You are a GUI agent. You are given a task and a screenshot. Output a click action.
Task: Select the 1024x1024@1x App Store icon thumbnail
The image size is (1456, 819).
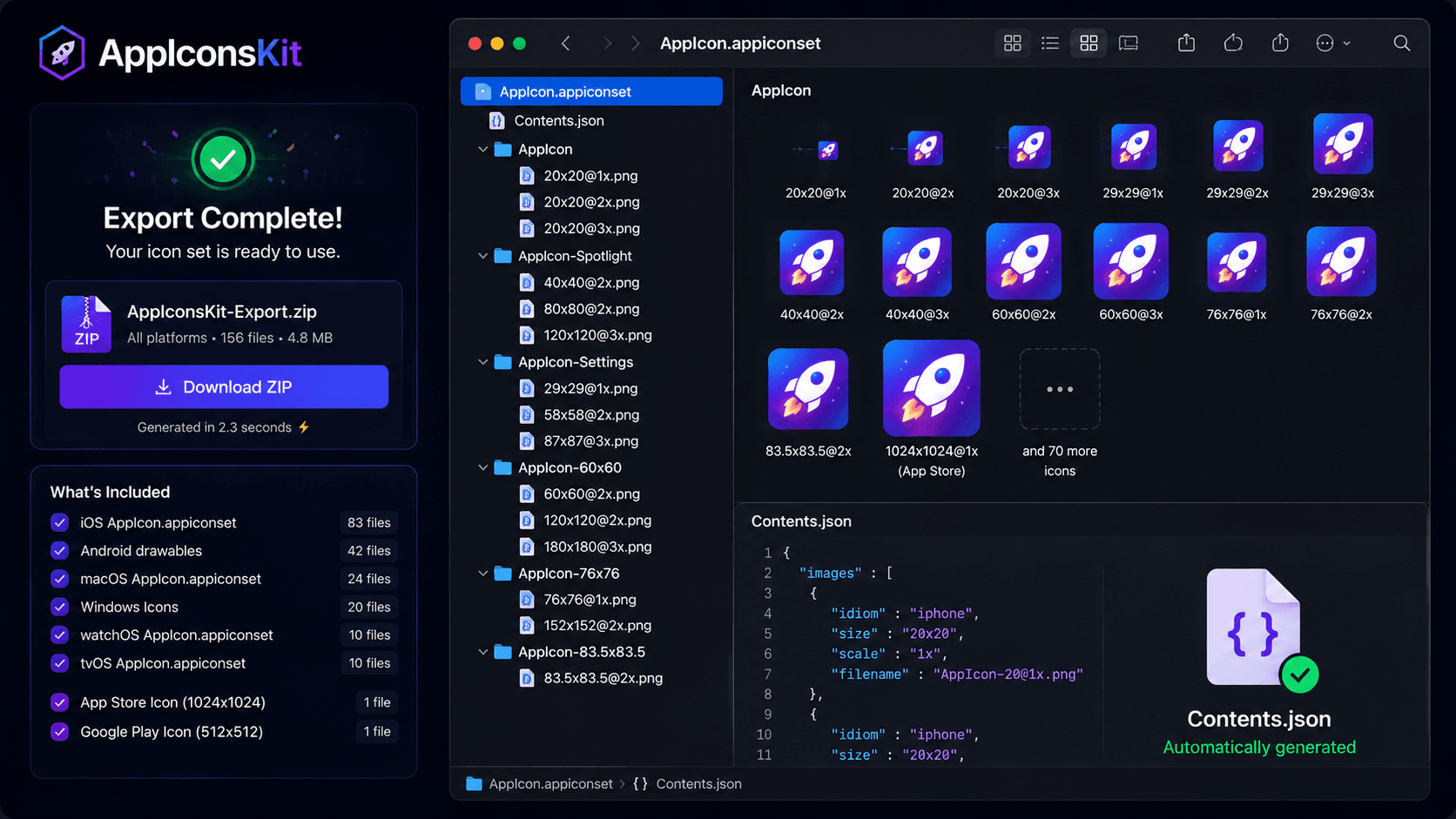[931, 388]
